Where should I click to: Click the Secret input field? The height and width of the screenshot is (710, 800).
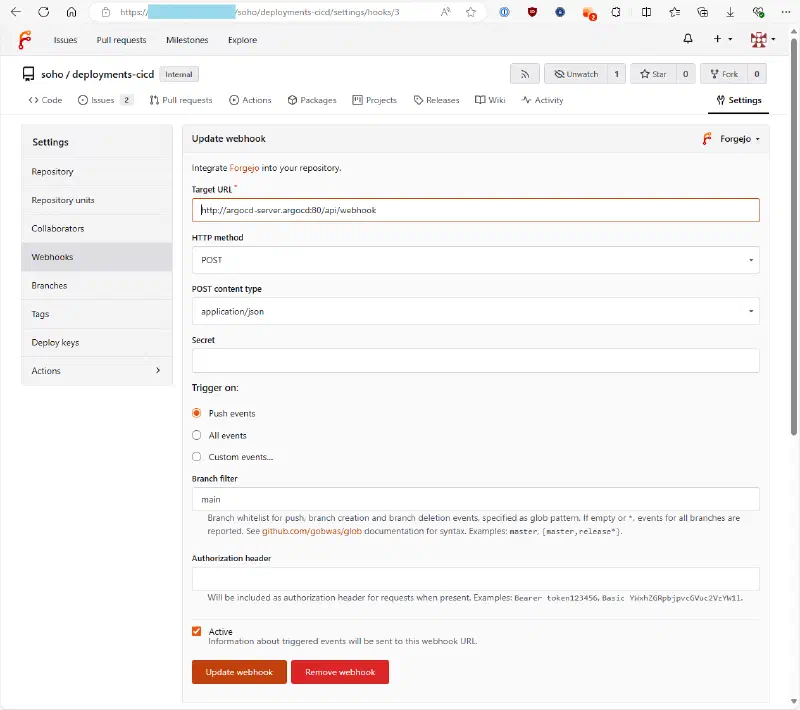[x=476, y=361]
